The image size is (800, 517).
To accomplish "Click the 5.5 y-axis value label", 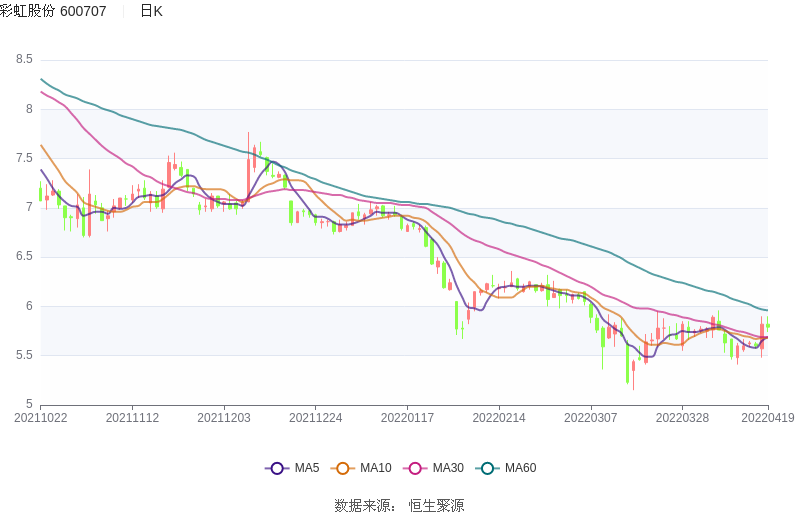I will click(x=24, y=355).
